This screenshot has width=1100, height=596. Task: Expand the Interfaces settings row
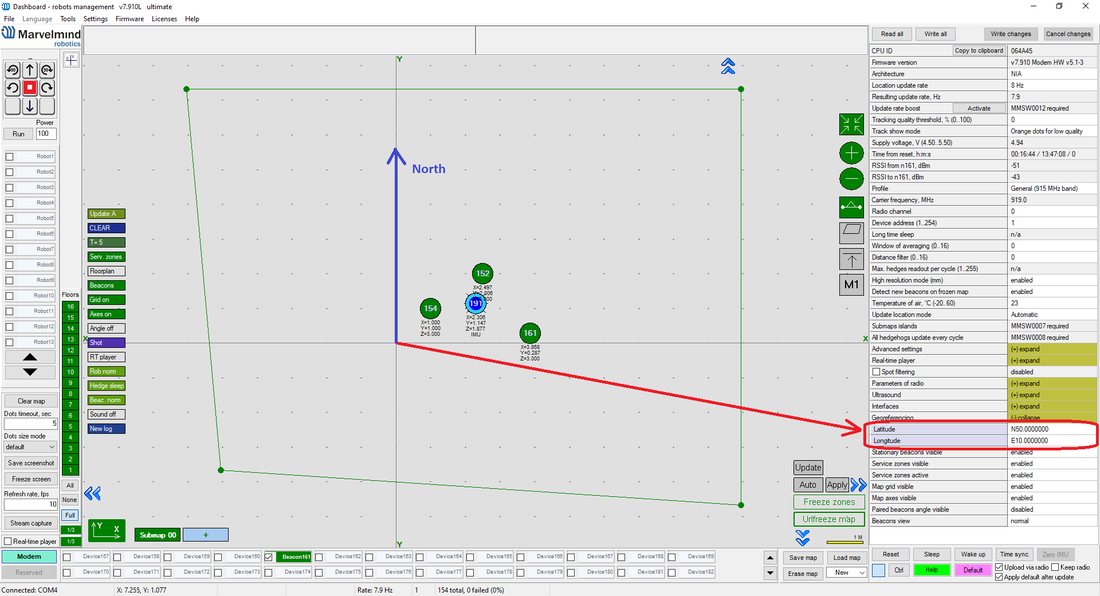click(1052, 407)
